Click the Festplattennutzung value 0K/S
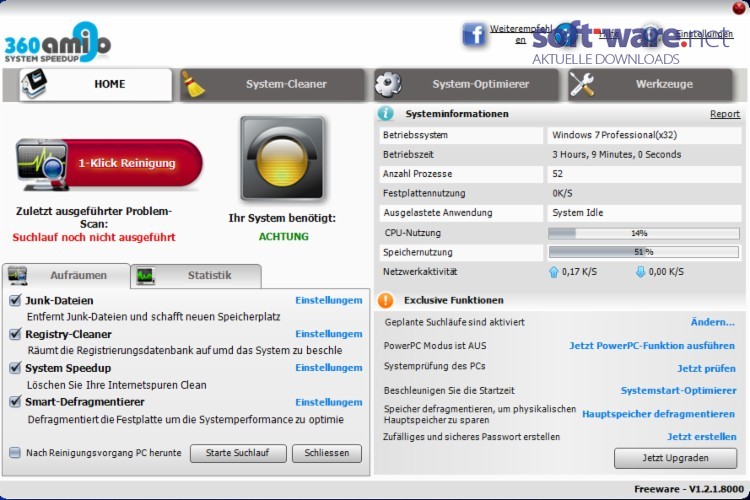Viewport: 750px width, 500px height. (x=562, y=193)
